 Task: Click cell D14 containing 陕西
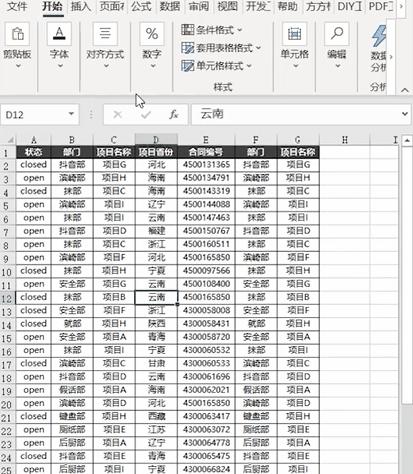pyautogui.click(x=156, y=324)
